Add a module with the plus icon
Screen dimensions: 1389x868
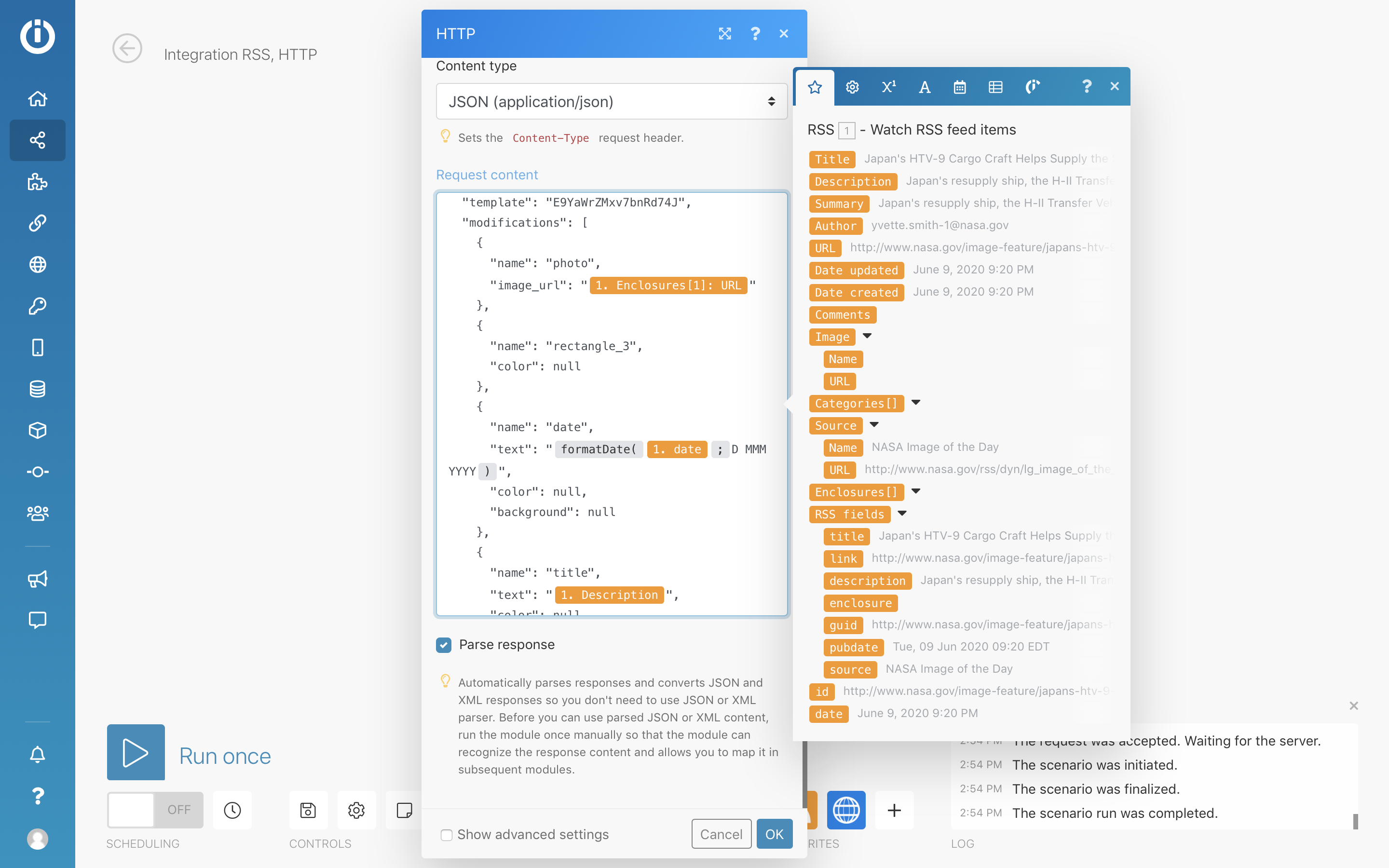894,810
